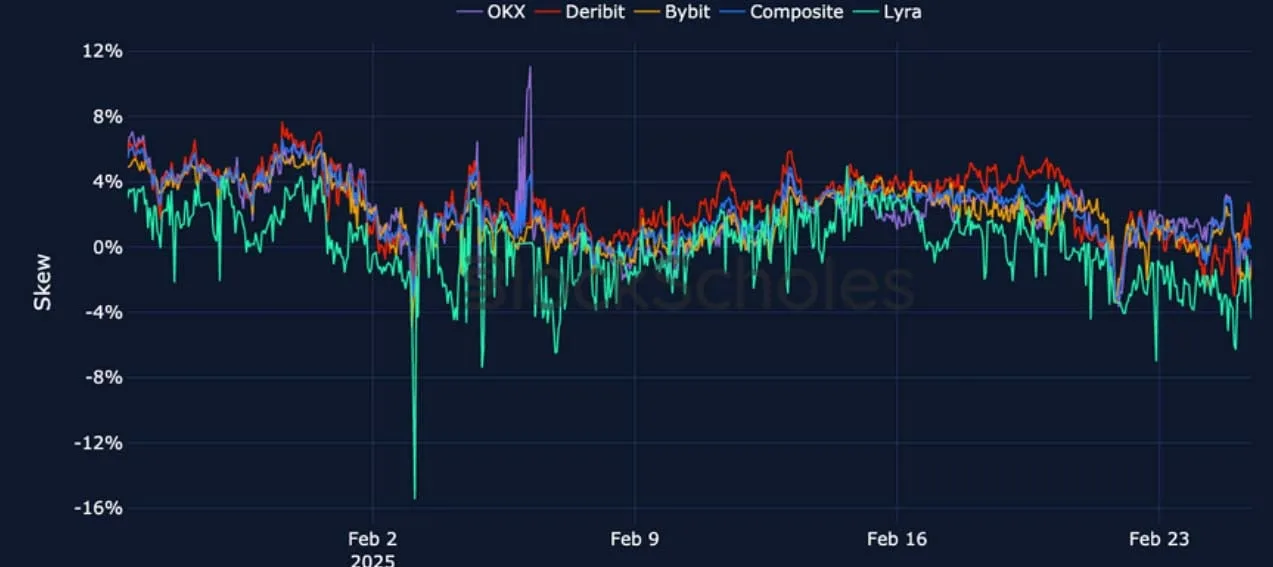Click the Feb 2 x-axis date label
This screenshot has width=1273, height=567.
pos(372,540)
